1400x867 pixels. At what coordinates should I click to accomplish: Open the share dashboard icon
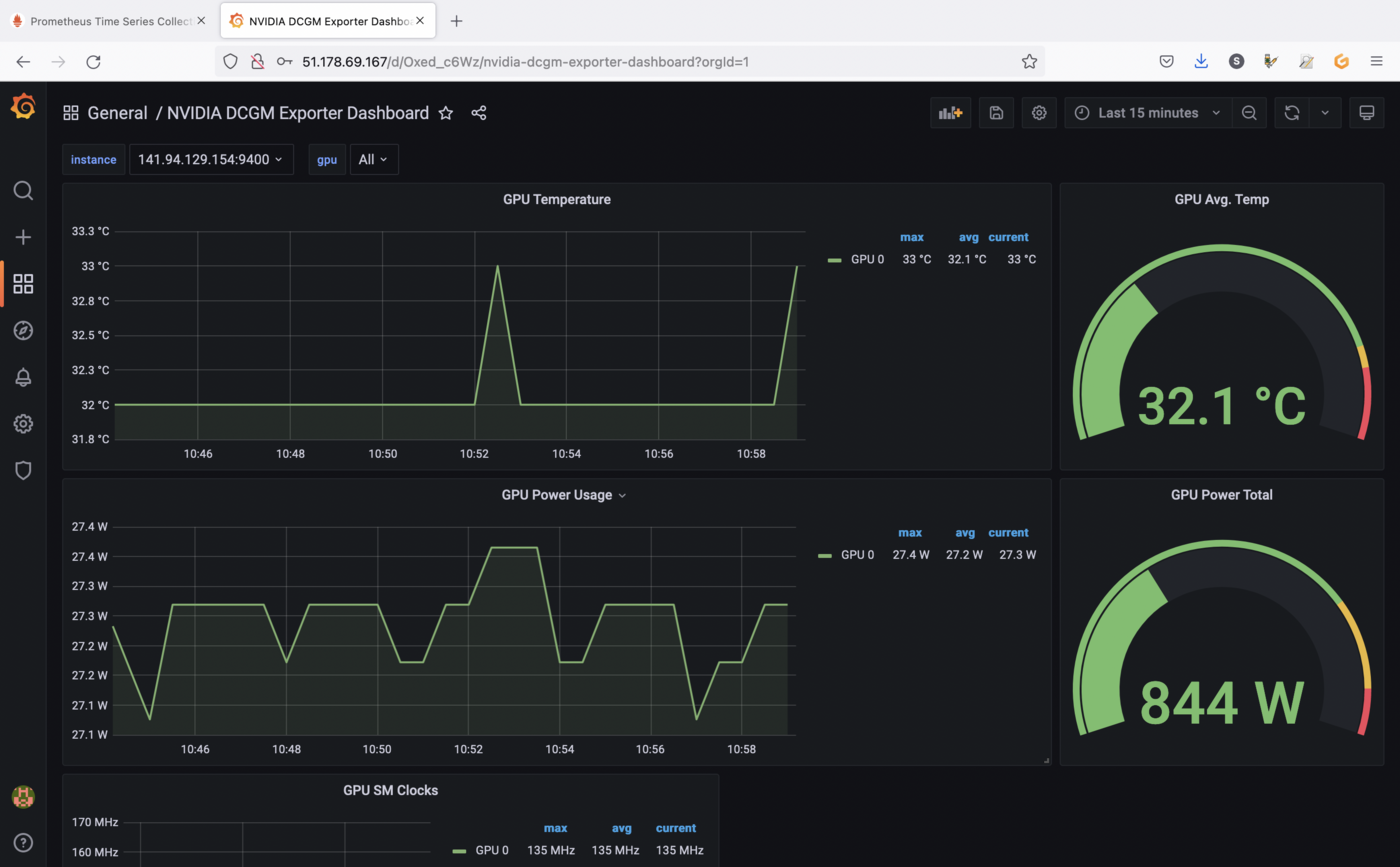click(x=478, y=113)
